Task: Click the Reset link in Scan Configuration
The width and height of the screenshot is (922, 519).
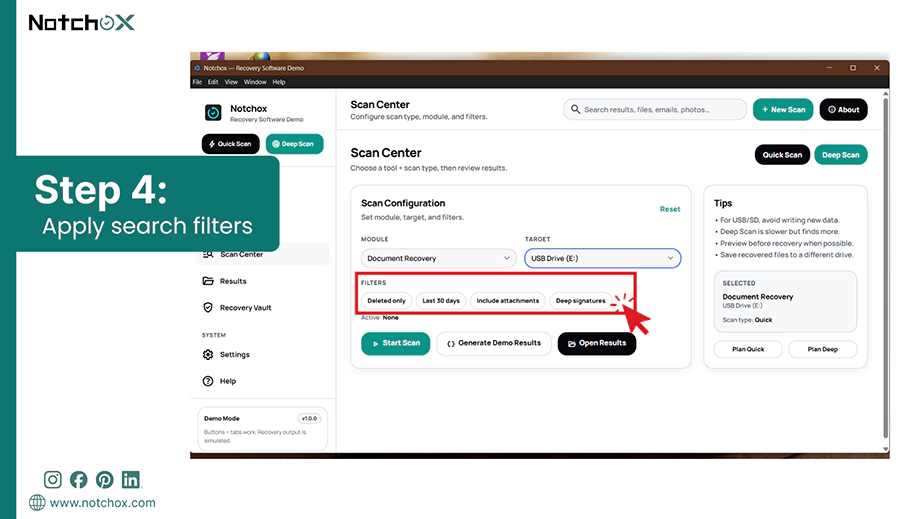Action: 670,209
